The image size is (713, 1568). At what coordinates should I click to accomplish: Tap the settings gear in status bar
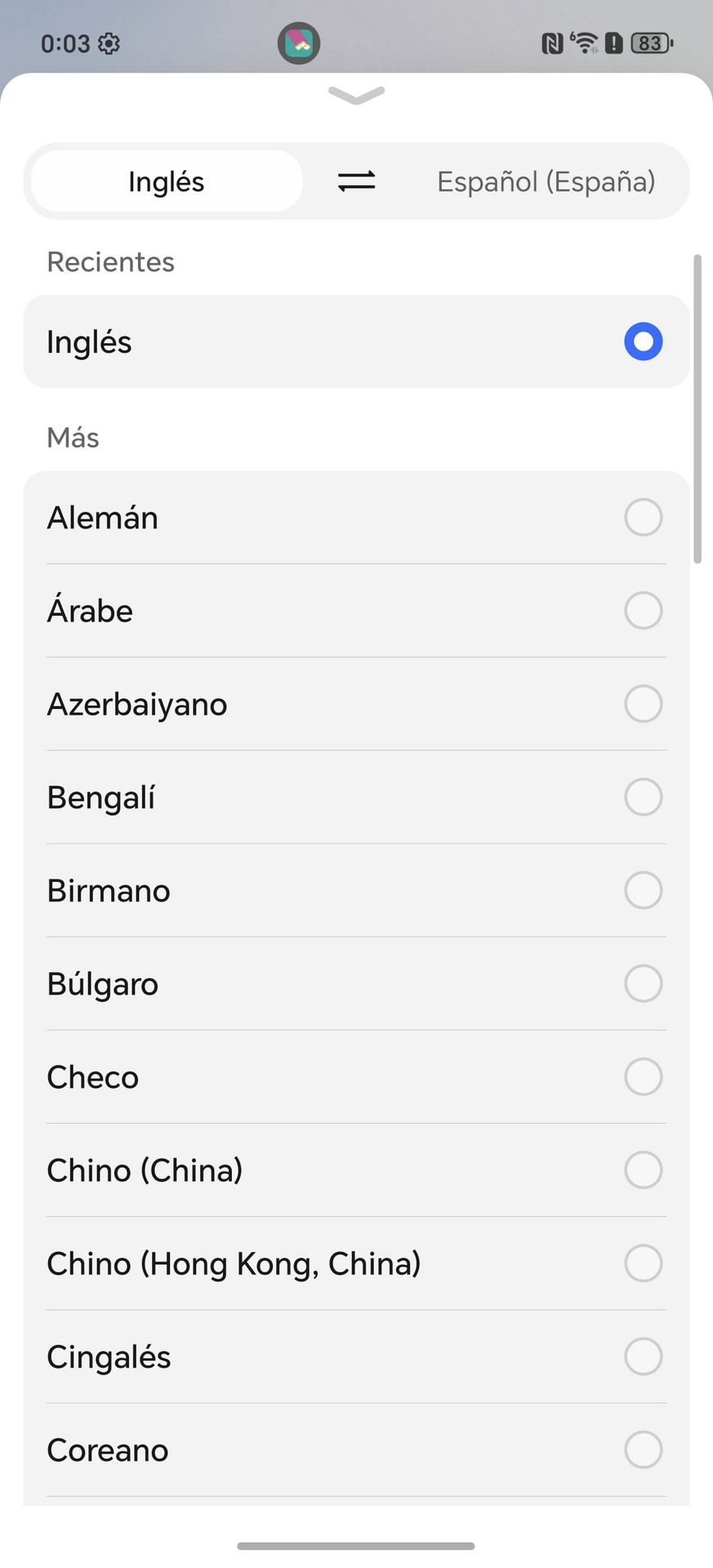(x=109, y=43)
